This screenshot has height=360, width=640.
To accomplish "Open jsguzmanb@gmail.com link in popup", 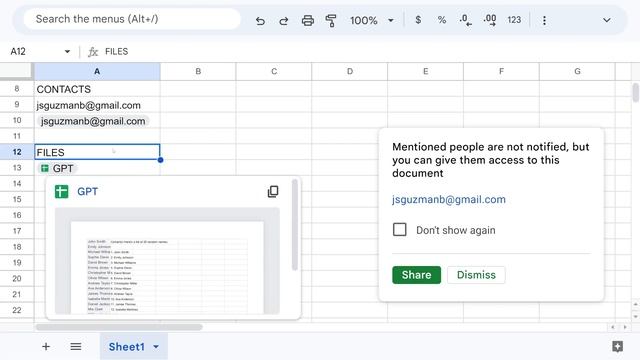I will [449, 199].
